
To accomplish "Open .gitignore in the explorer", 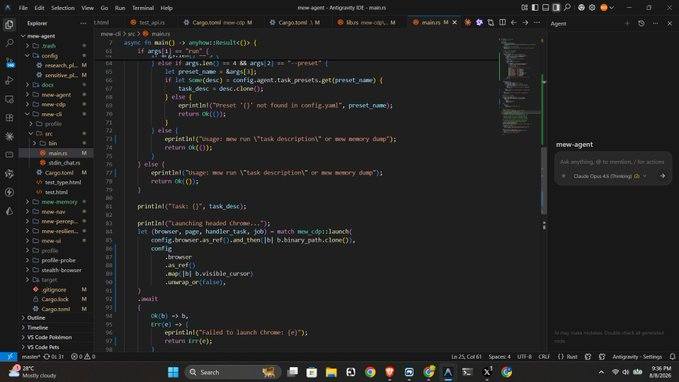I will pyautogui.click(x=56, y=289).
